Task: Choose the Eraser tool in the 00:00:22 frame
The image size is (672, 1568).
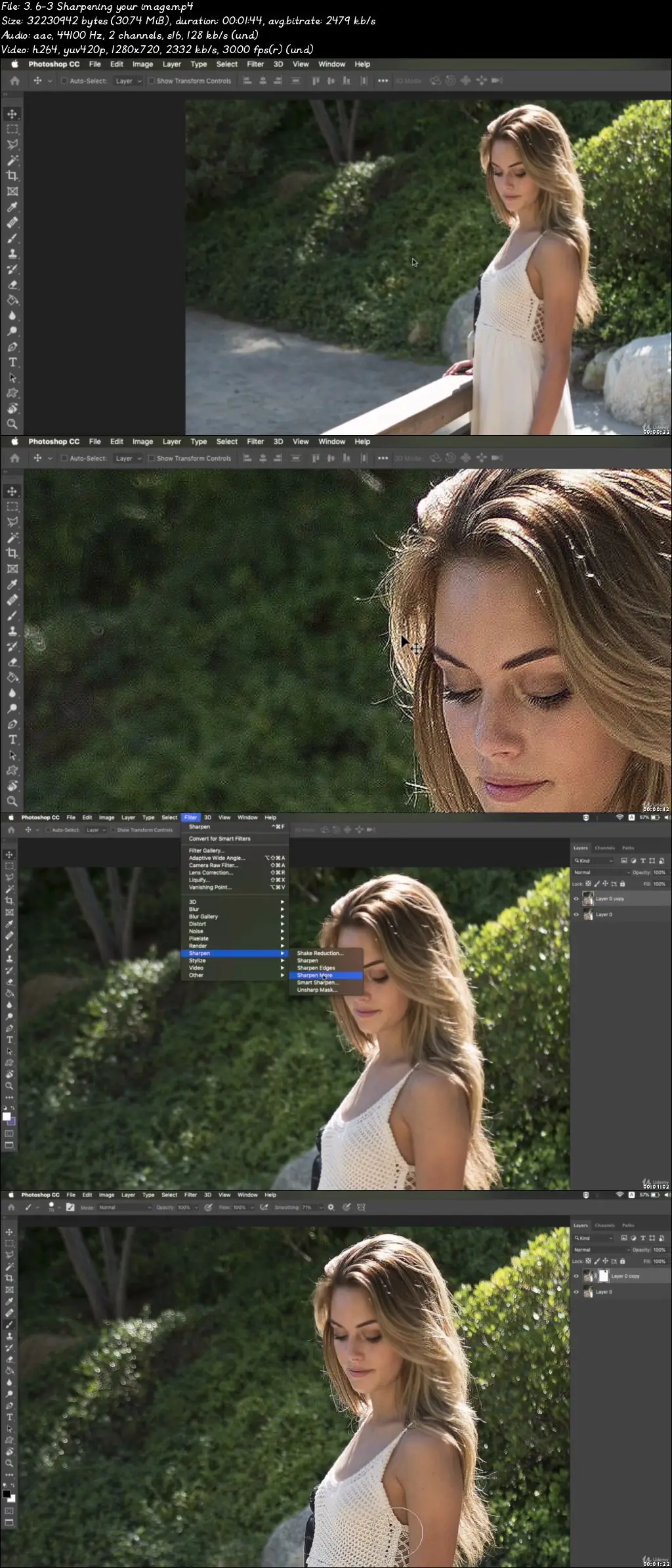Action: 12,285
